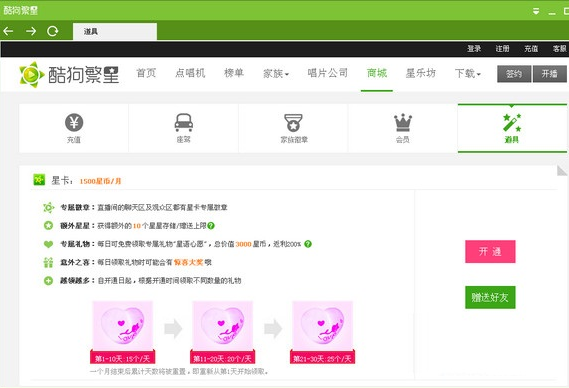This screenshot has width=569, height=388.
Task: Expand the 家族 dropdown menu
Action: [276, 74]
